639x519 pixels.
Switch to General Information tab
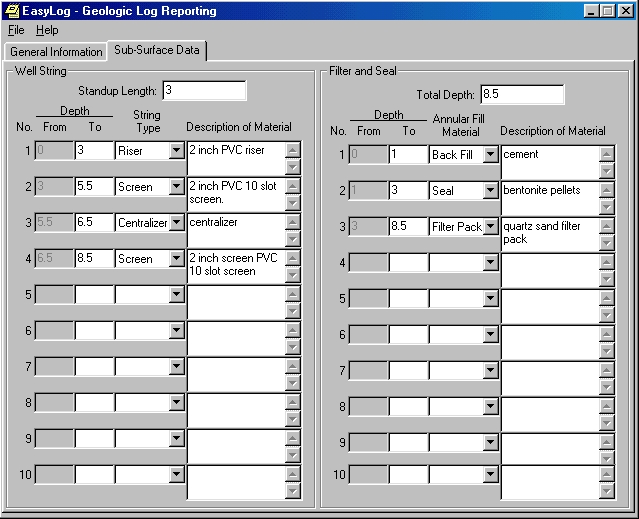pos(56,52)
